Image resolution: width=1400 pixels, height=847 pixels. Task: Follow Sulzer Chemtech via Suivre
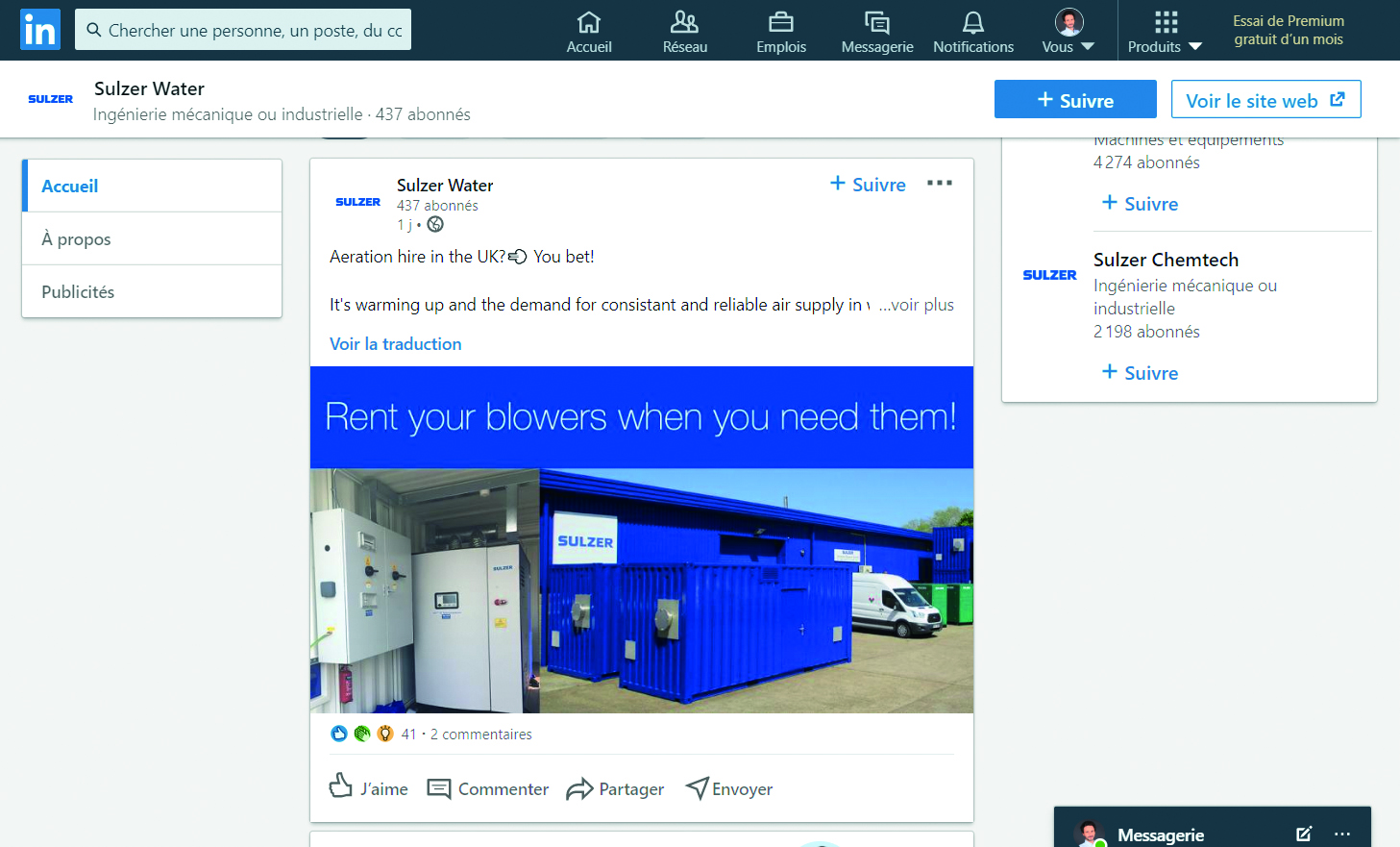tap(1140, 372)
